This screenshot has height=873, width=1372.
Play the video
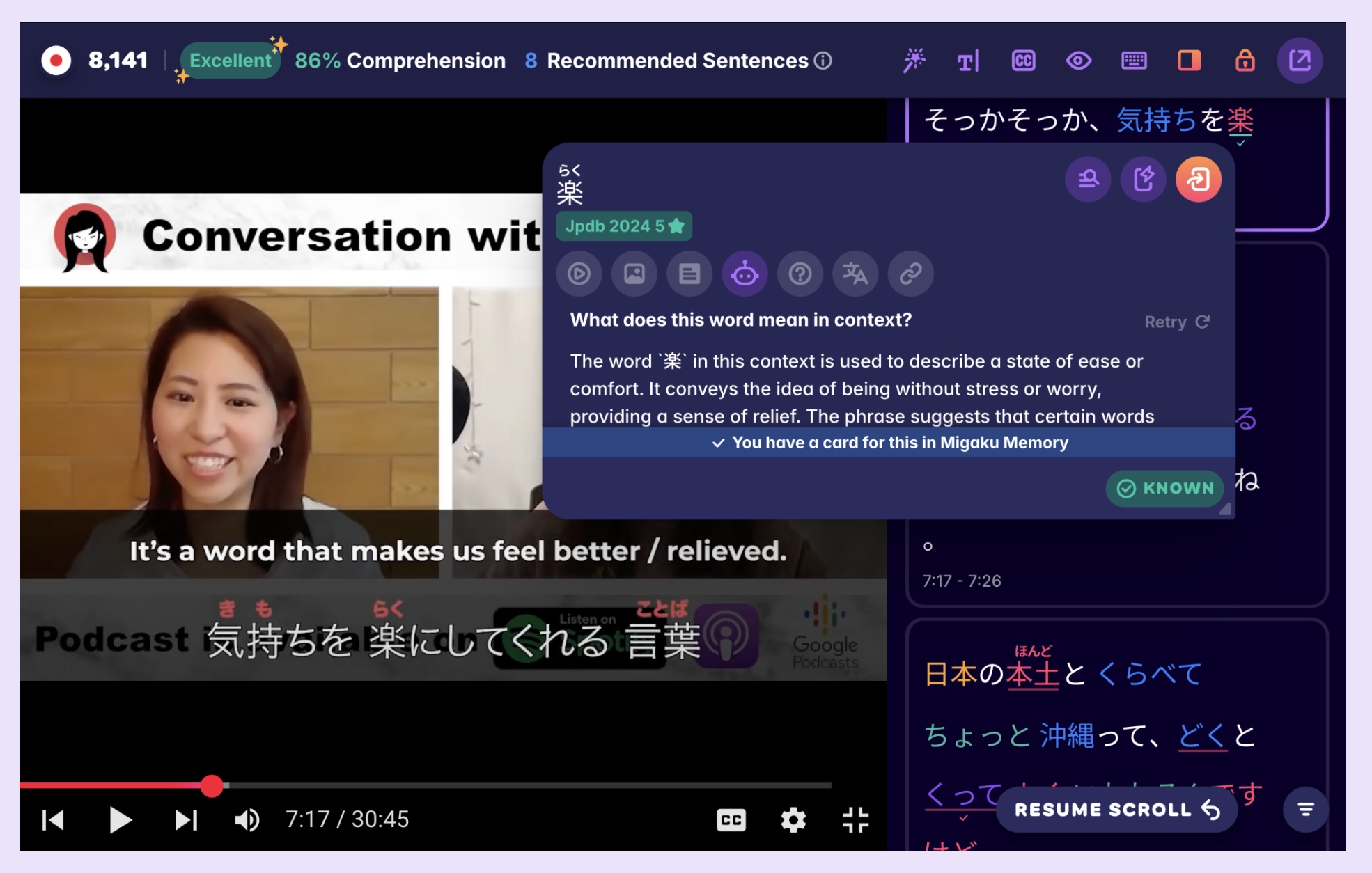pyautogui.click(x=120, y=820)
